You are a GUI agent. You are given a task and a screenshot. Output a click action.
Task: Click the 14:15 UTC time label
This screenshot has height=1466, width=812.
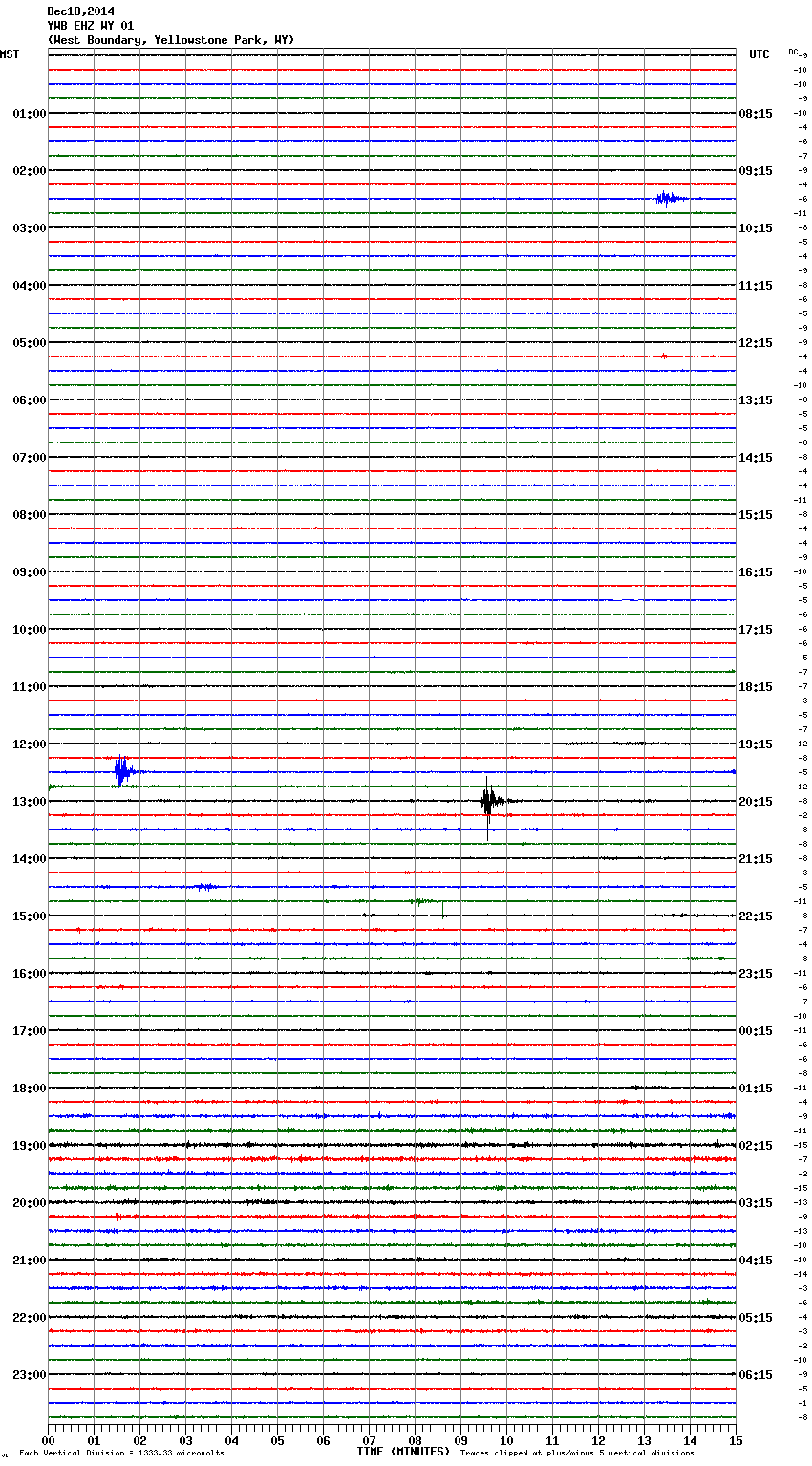(756, 458)
